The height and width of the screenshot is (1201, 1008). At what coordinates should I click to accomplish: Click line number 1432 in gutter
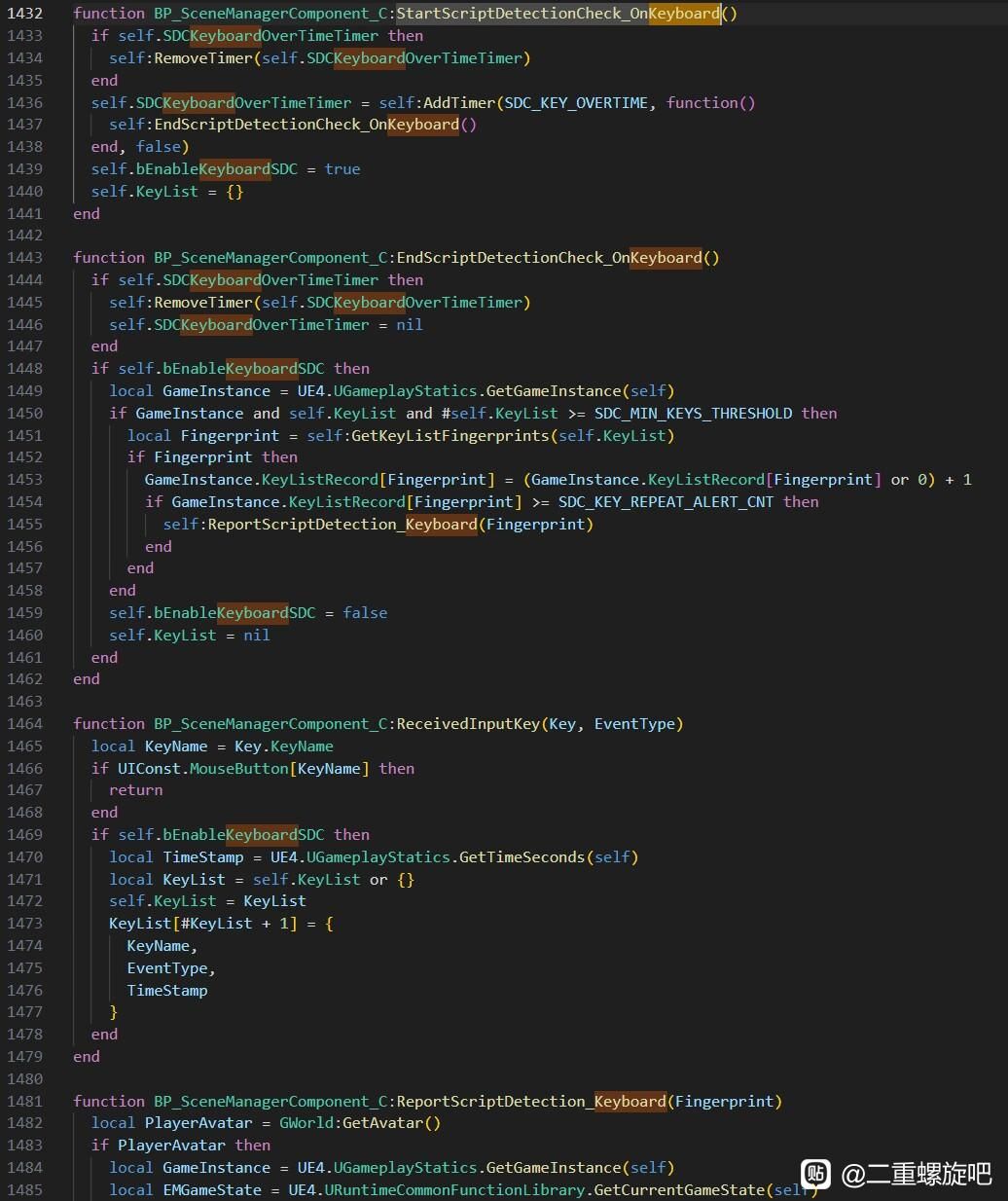[25, 14]
